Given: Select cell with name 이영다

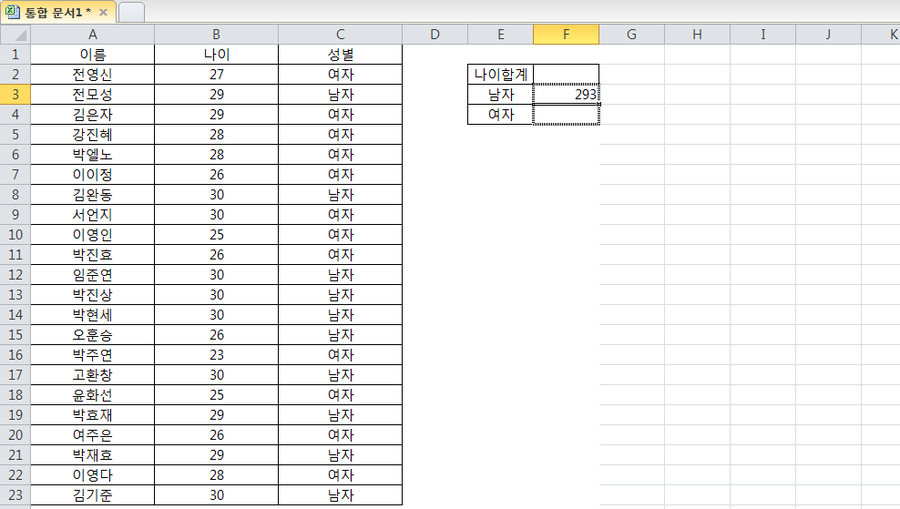Looking at the screenshot, I should (x=92, y=475).
